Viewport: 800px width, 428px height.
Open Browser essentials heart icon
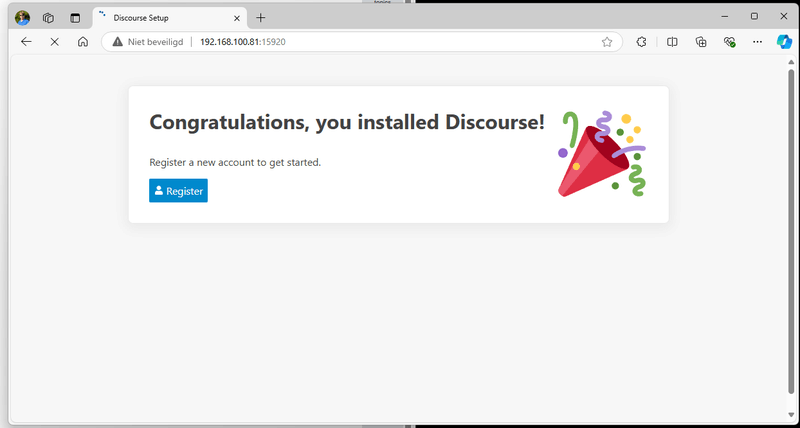coord(730,42)
